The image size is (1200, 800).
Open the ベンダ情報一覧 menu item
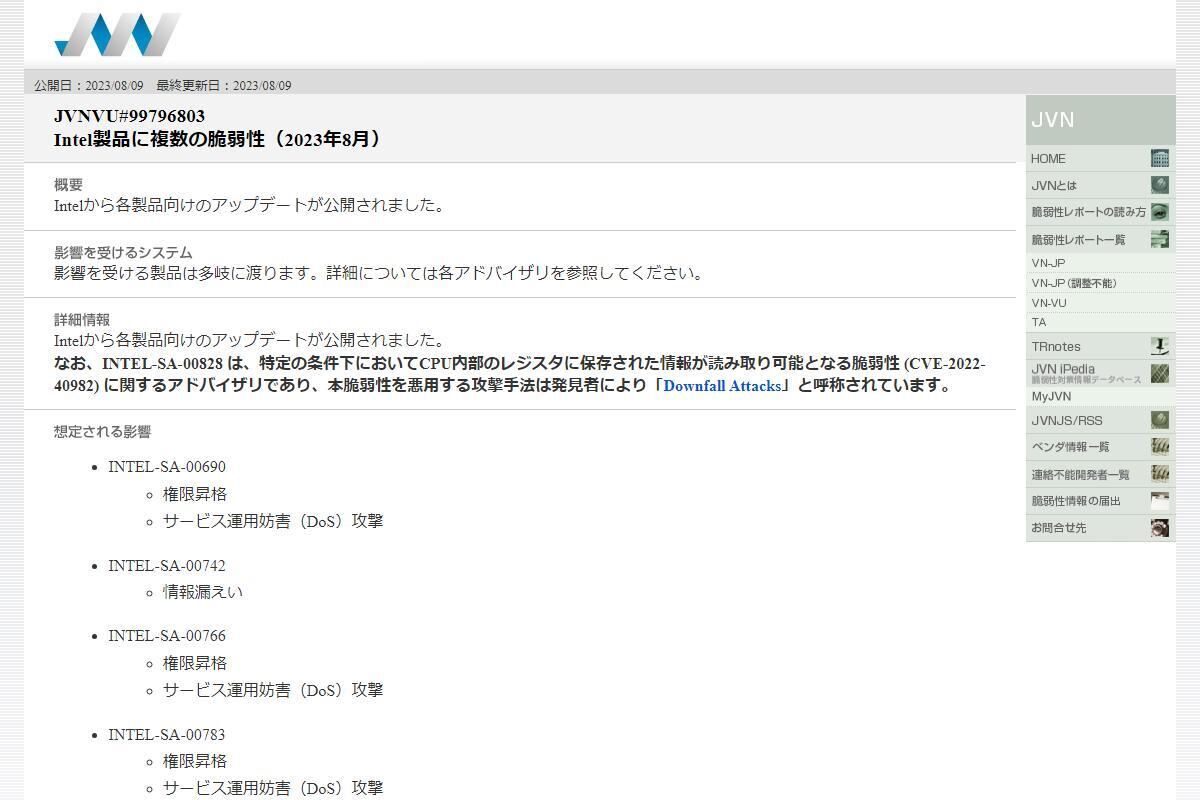(x=1100, y=447)
